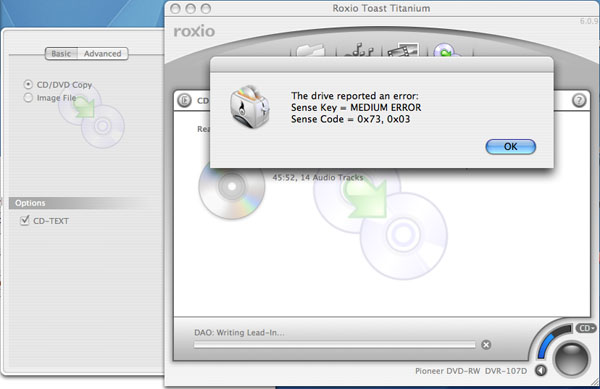Viewport: 600px width, 389px height.
Task: Click the help question mark icon
Action: click(x=579, y=100)
